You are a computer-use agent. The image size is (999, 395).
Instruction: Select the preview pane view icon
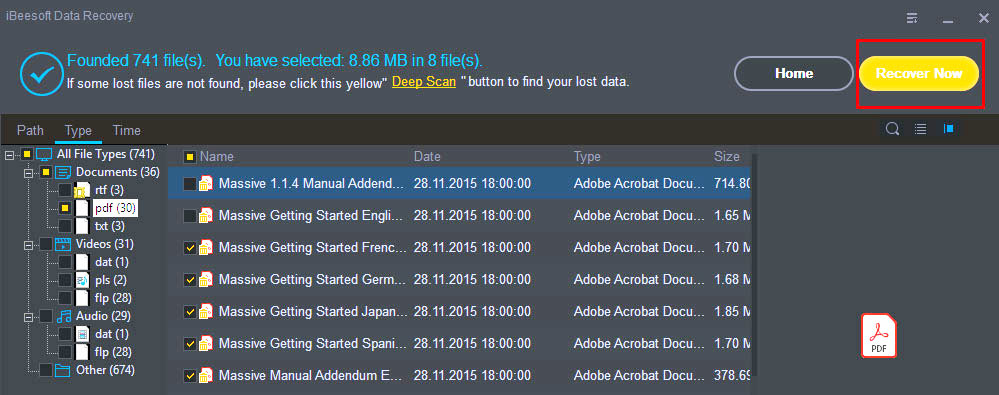coord(949,129)
